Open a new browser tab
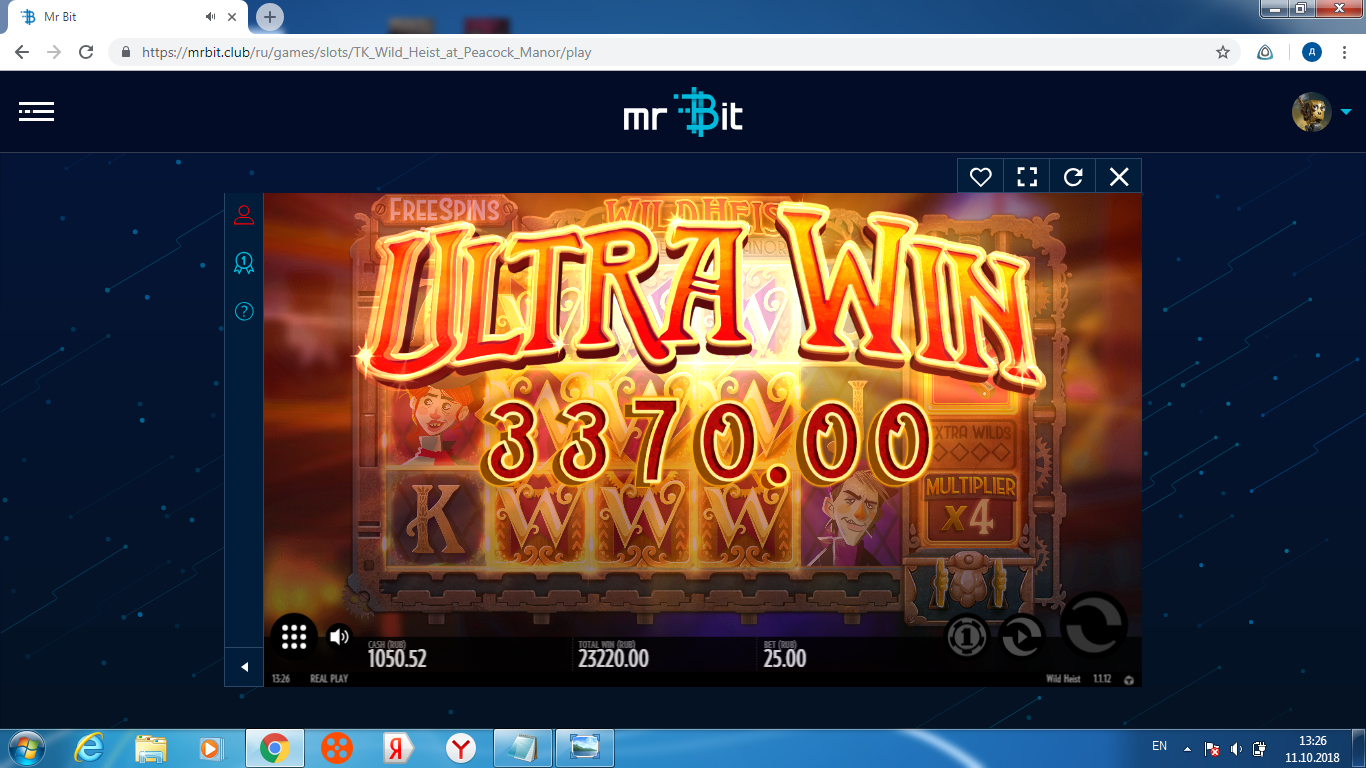 [270, 17]
